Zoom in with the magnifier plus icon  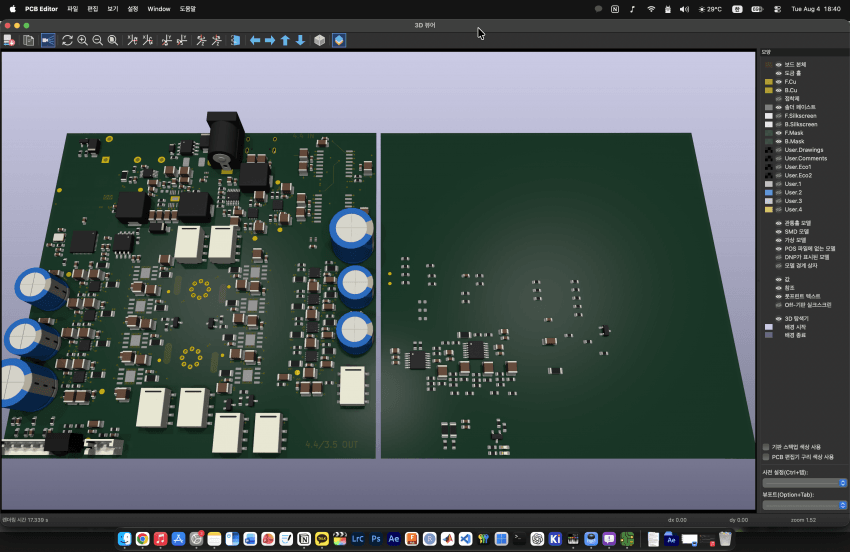tap(82, 40)
